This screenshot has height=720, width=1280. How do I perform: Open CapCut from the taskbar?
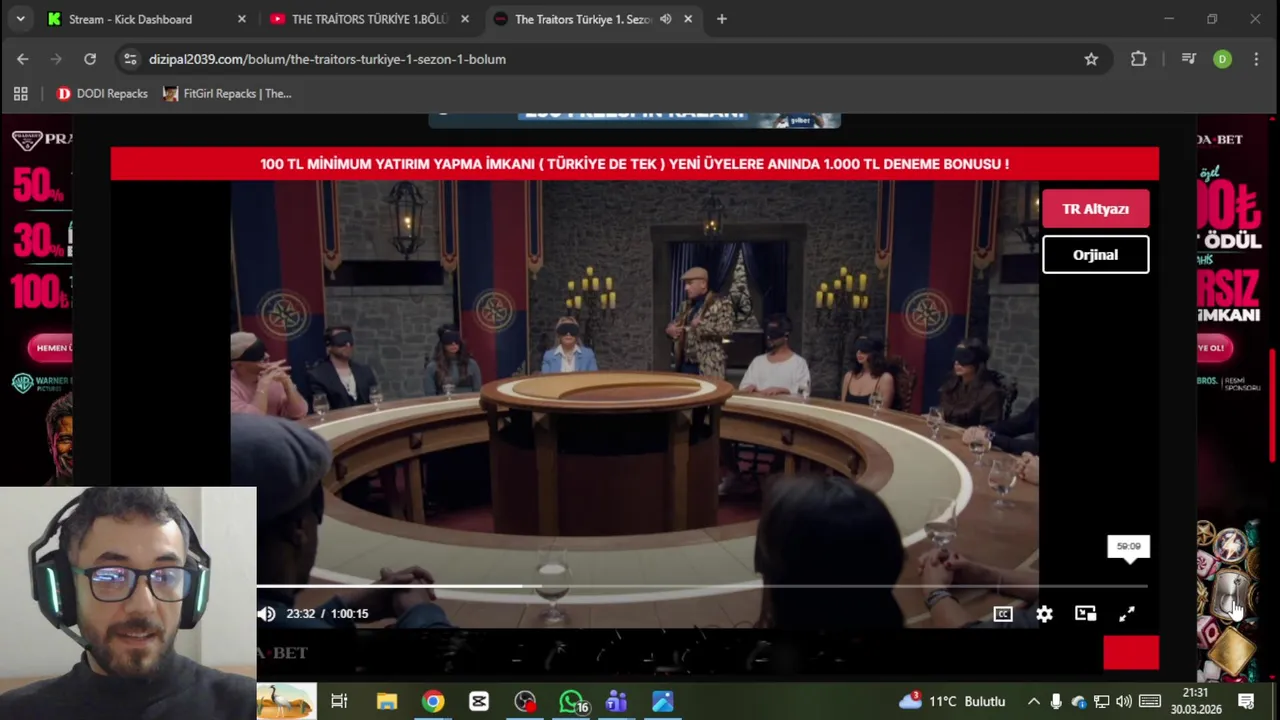tap(479, 702)
